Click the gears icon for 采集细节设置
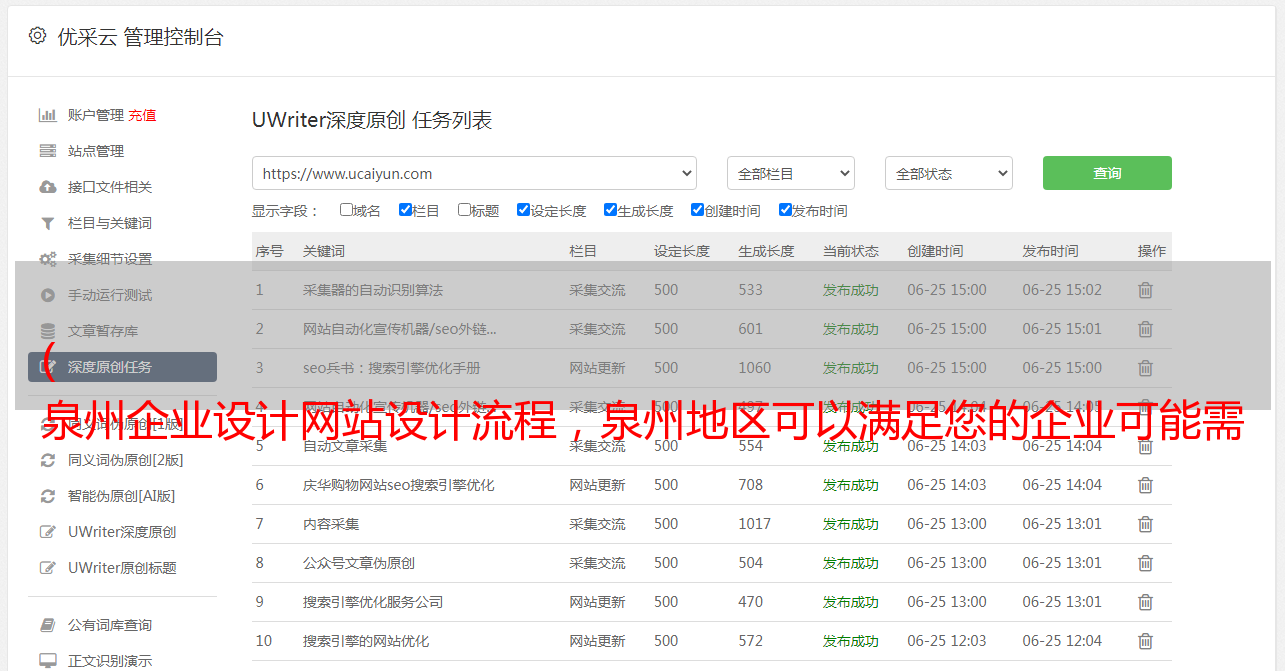The height and width of the screenshot is (671, 1285). [x=47, y=259]
